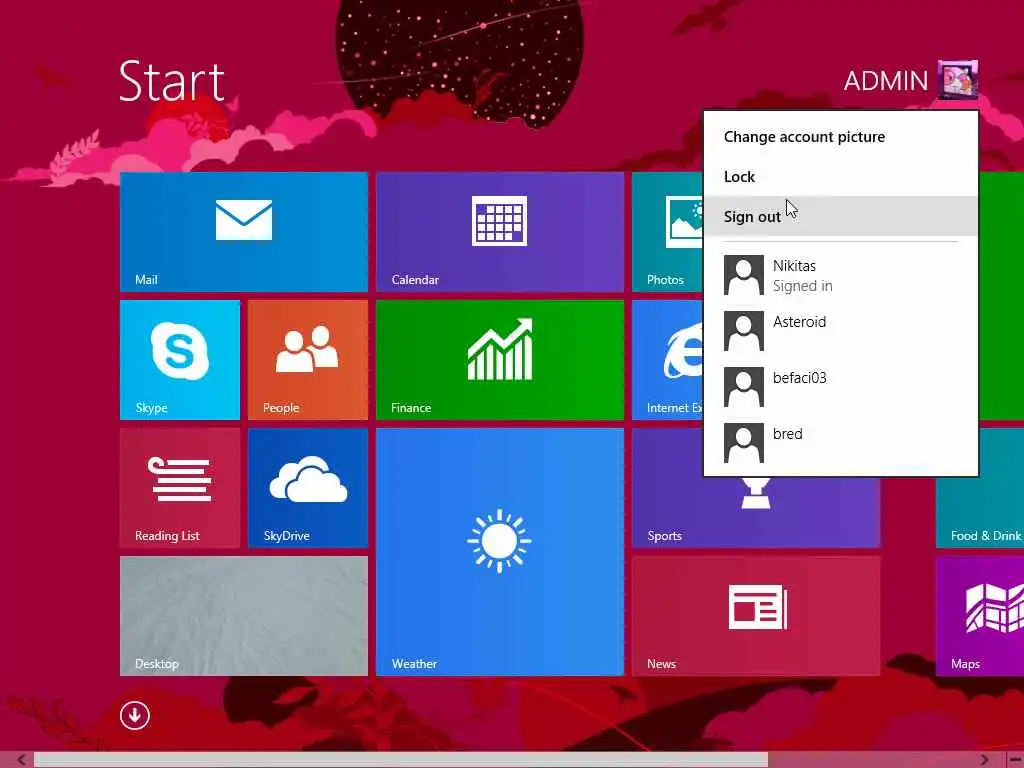
Task: Launch the Photos tile
Action: (667, 232)
